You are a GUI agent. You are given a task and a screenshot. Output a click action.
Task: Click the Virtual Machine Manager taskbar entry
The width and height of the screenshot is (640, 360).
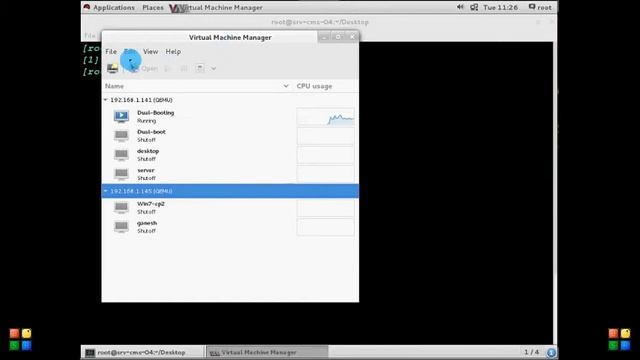tap(267, 352)
